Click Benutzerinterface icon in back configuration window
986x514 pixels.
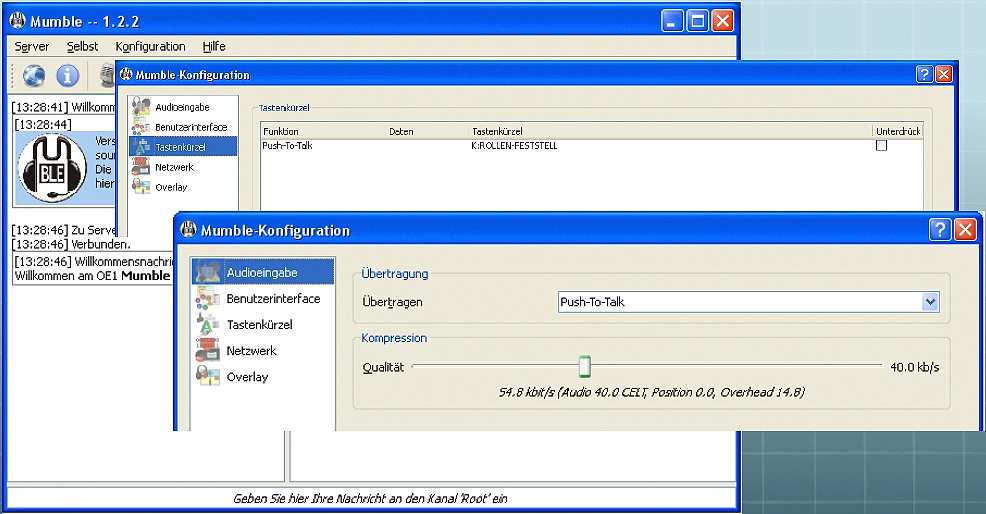click(141, 126)
